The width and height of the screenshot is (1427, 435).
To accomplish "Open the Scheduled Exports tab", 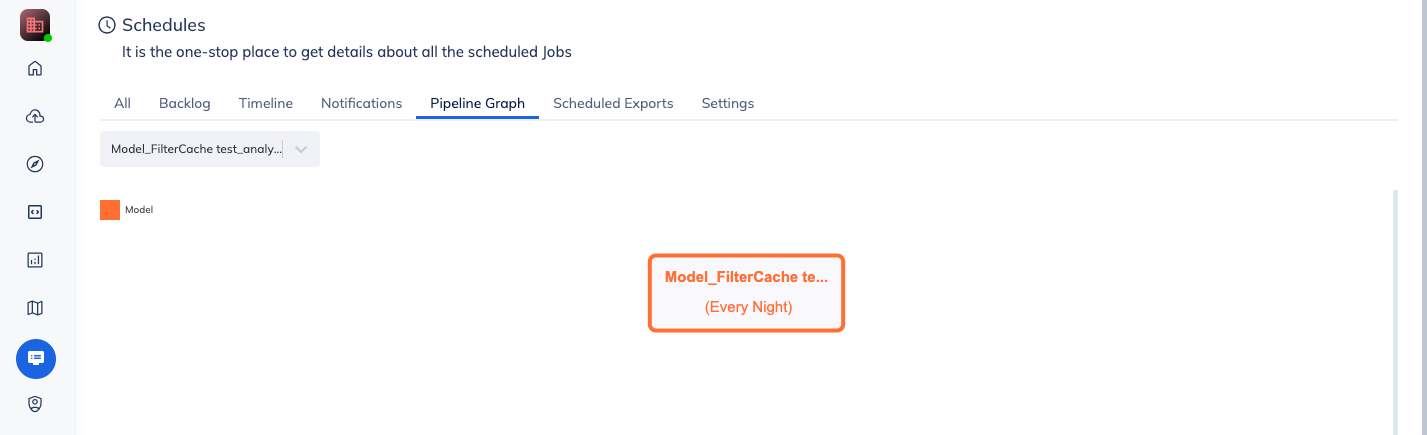I will point(613,103).
